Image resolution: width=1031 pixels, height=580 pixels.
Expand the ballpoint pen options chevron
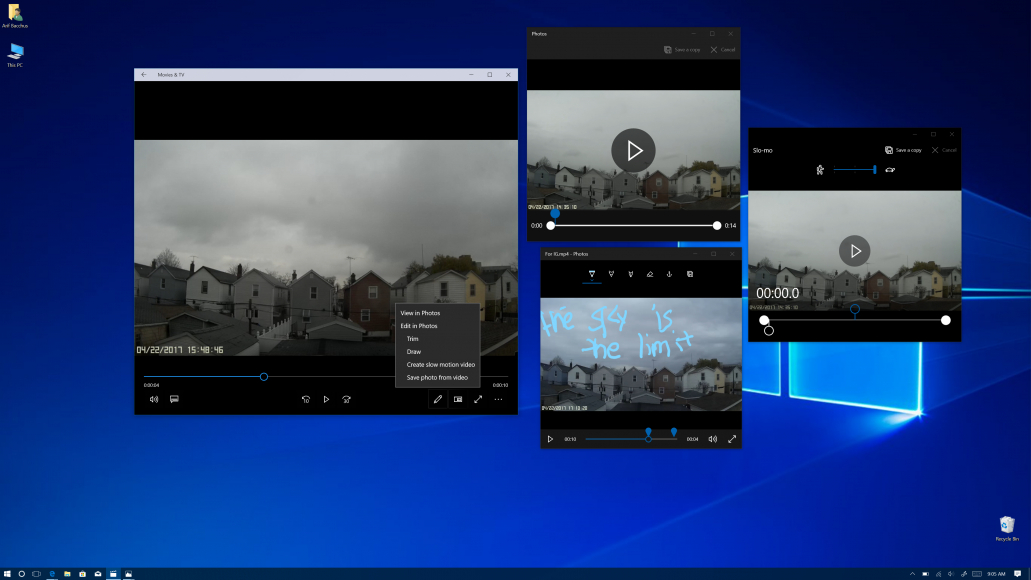tap(592, 278)
